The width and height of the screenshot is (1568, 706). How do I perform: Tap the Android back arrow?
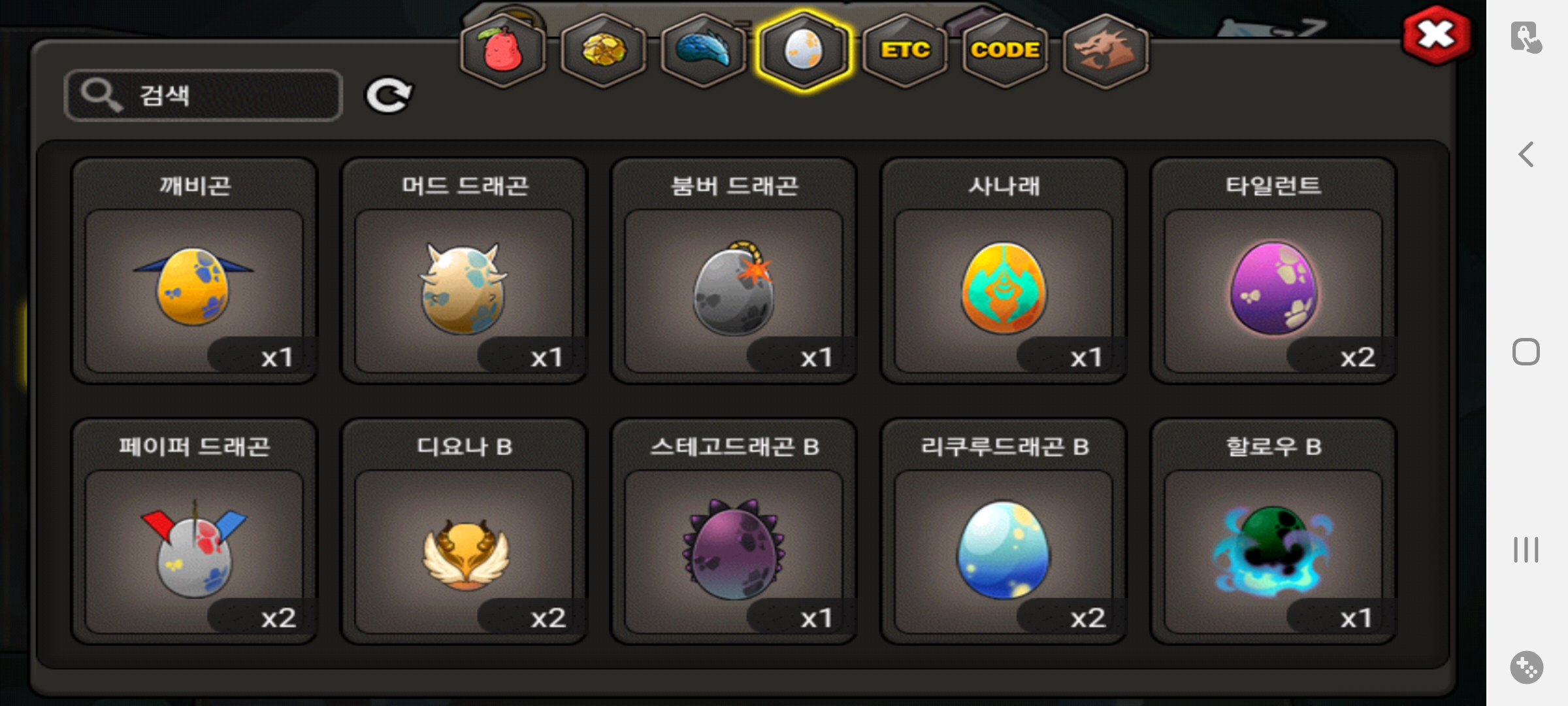point(1526,155)
